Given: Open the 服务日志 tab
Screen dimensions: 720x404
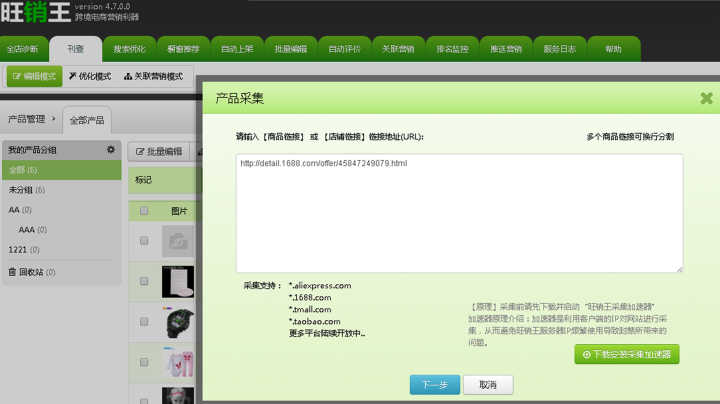Looking at the screenshot, I should click(560, 49).
